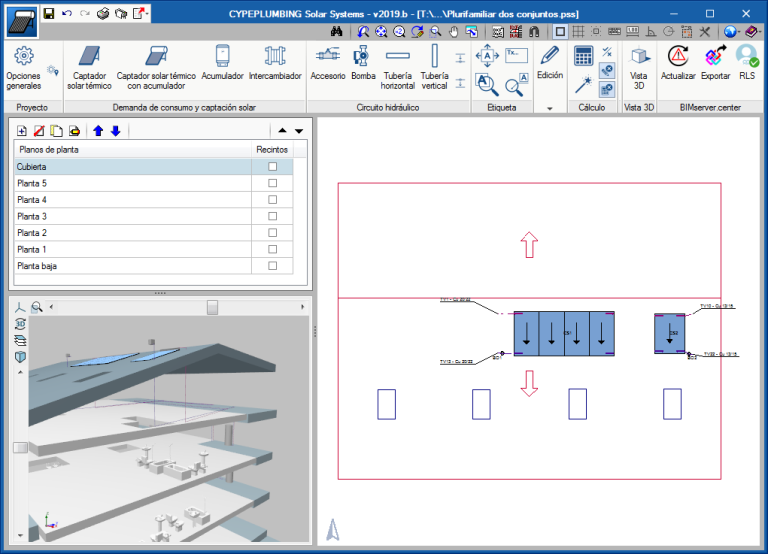The height and width of the screenshot is (554, 768).
Task: Select Planta 5 in floor list
Action: point(33,184)
